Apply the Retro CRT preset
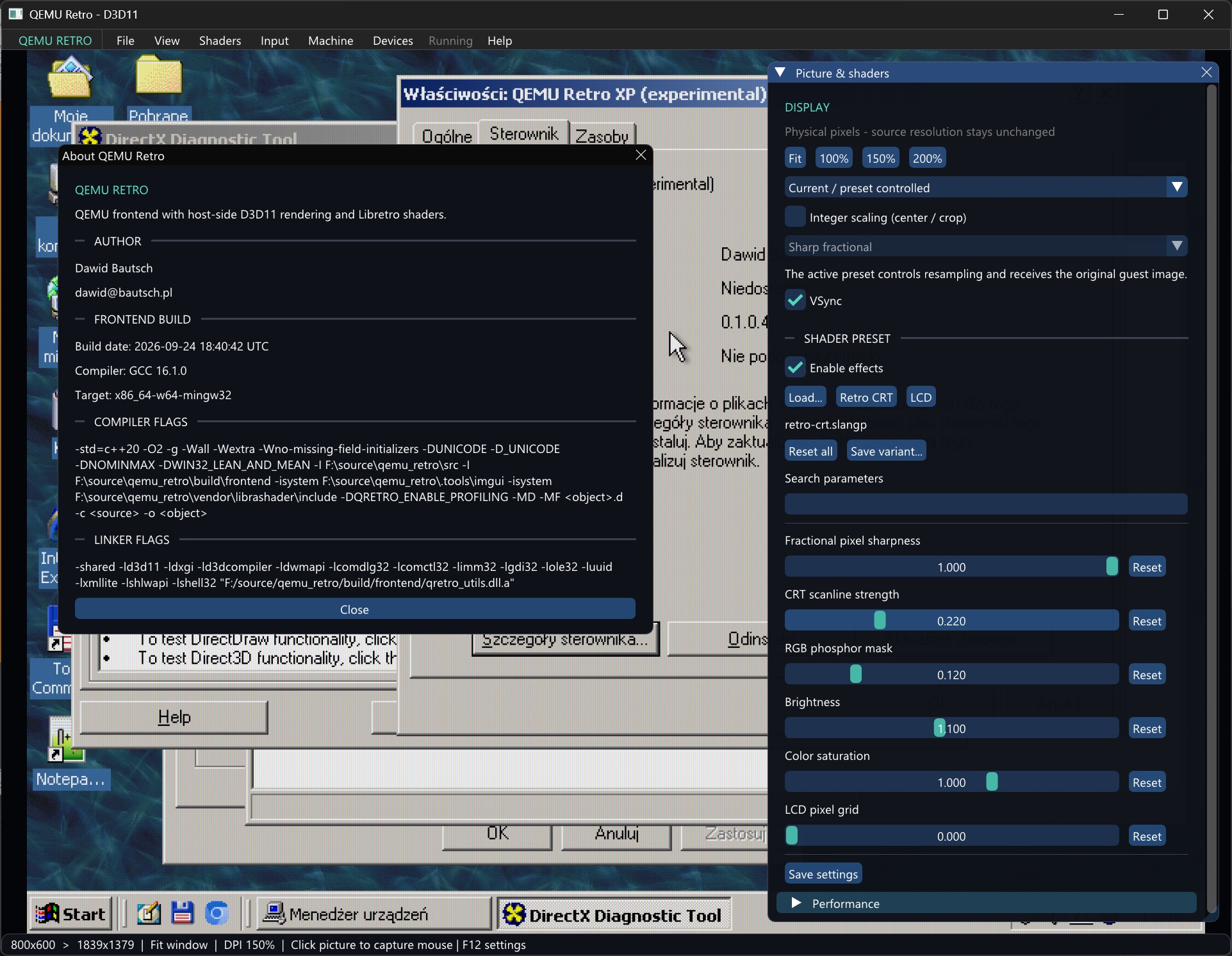 [x=866, y=397]
